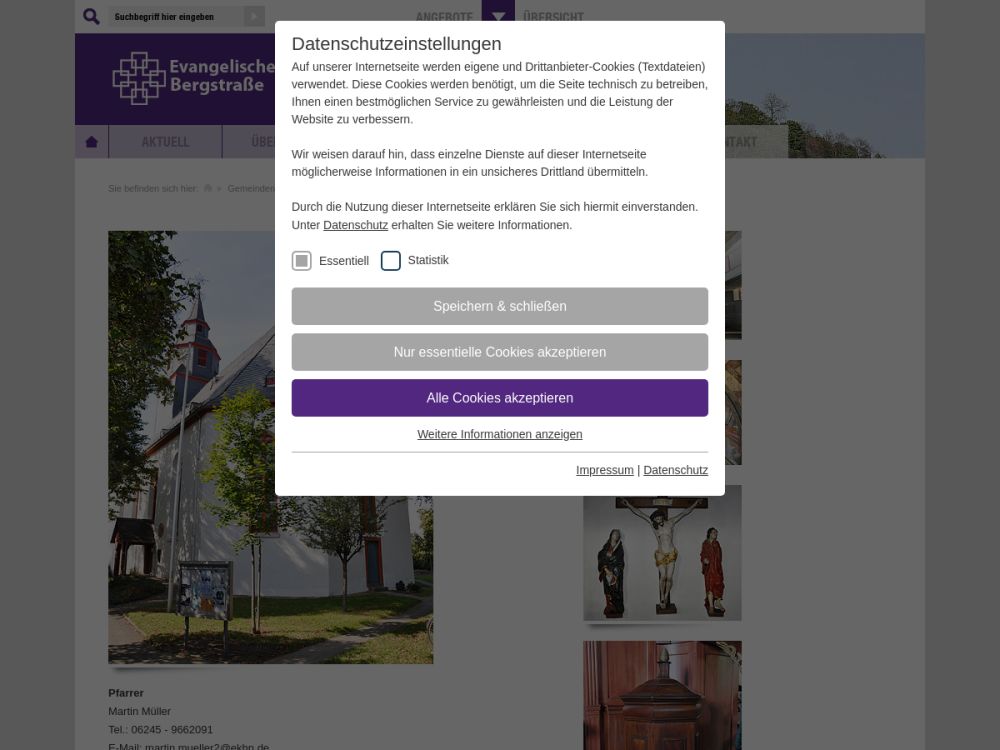Toggle the Essentiell checkbox
Screen dimensions: 1000x750
point(302,260)
